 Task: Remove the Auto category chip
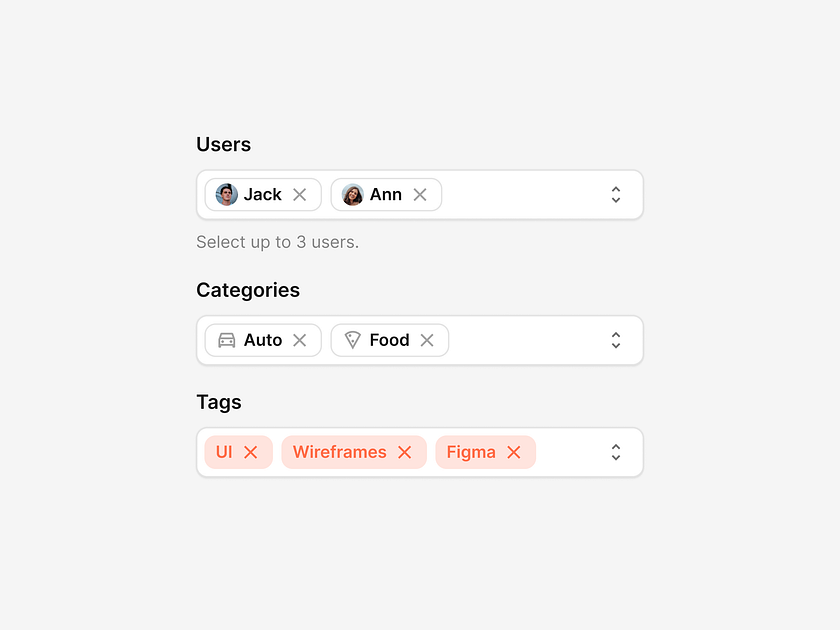coord(300,340)
